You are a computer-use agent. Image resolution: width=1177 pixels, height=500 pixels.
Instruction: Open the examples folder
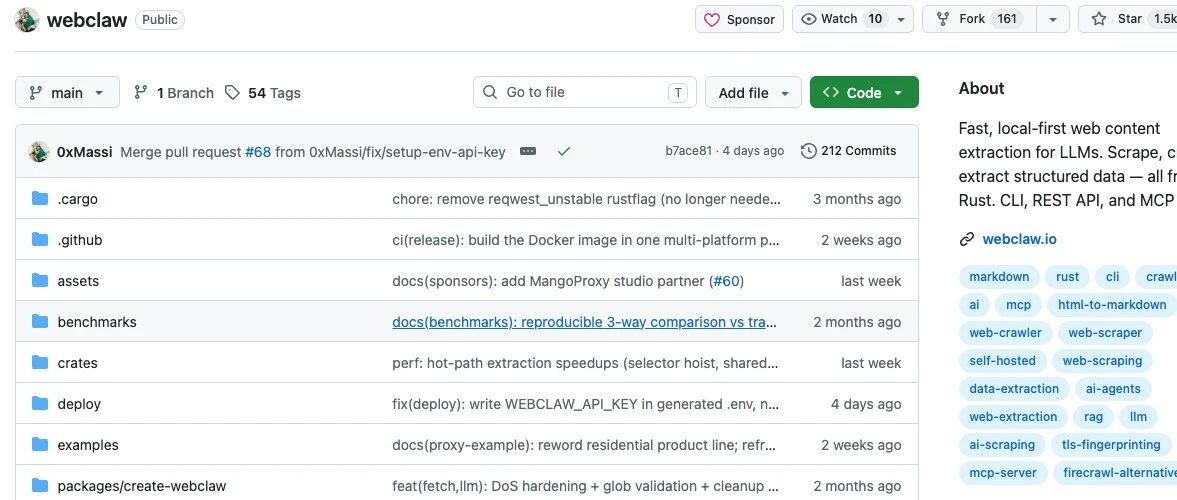[x=88, y=445]
